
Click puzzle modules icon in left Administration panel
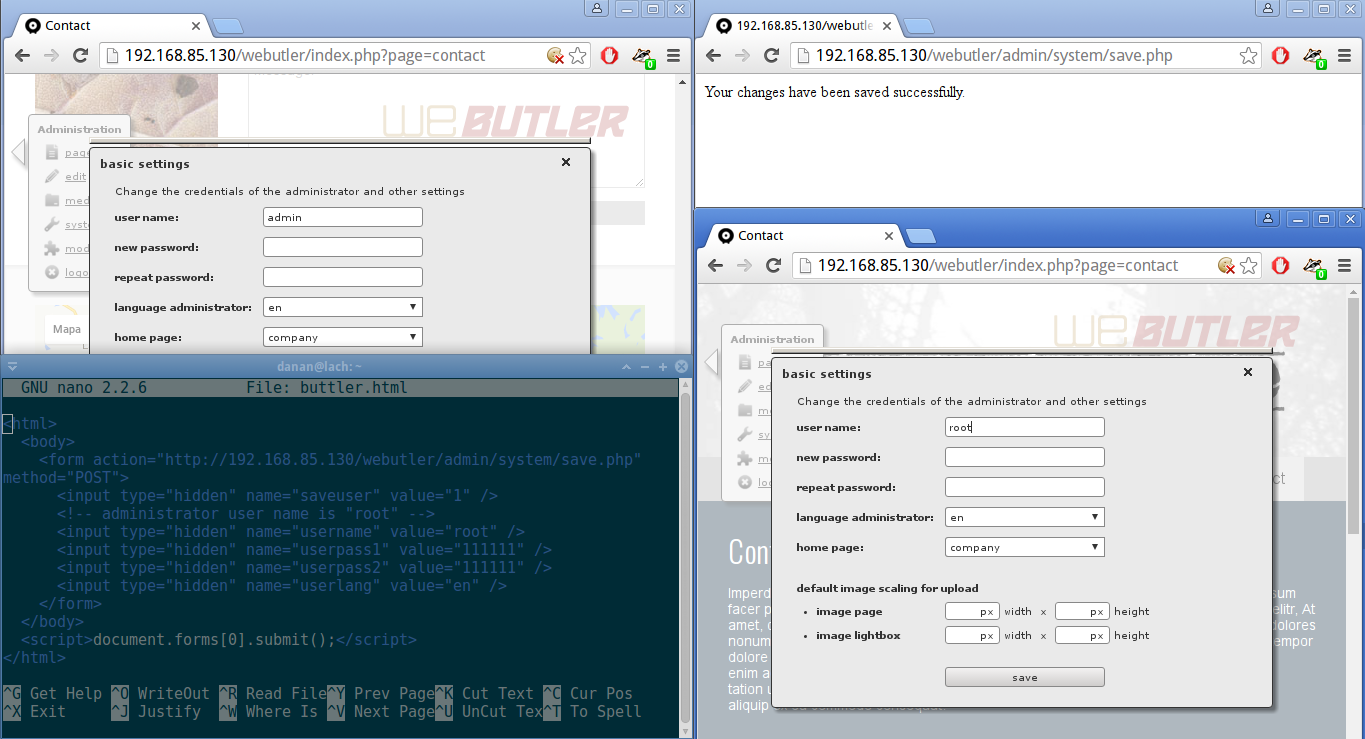click(52, 249)
